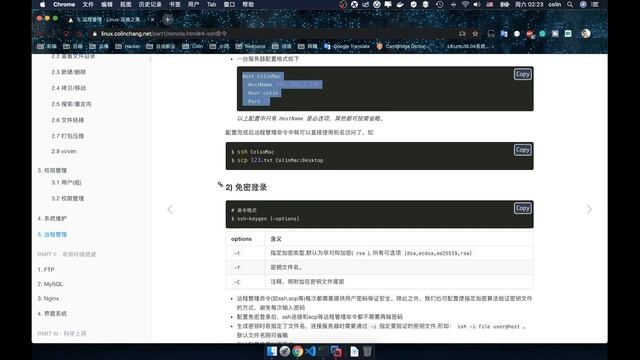640x360 pixels.
Task: Open sidebar item 2.7 打包压缩
Action: (67, 136)
